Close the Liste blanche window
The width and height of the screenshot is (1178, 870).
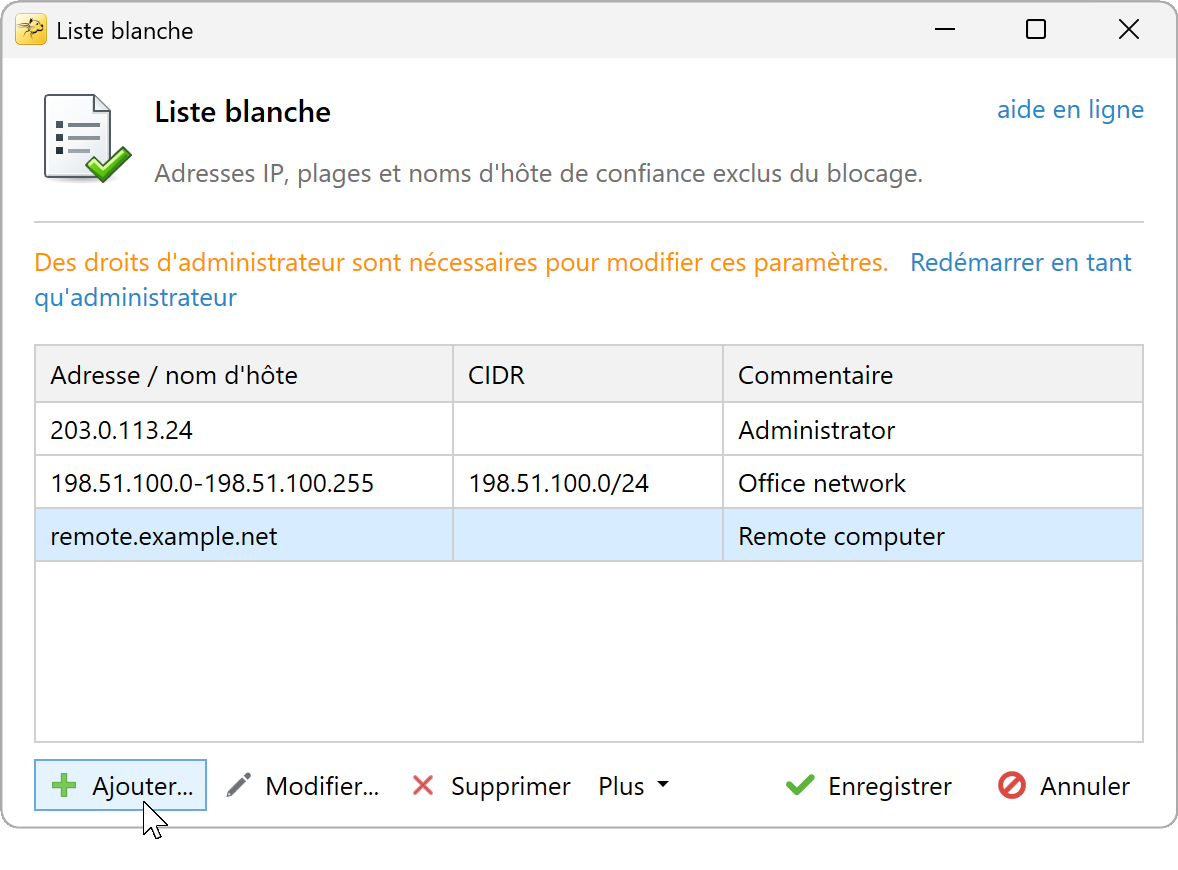coord(1128,29)
